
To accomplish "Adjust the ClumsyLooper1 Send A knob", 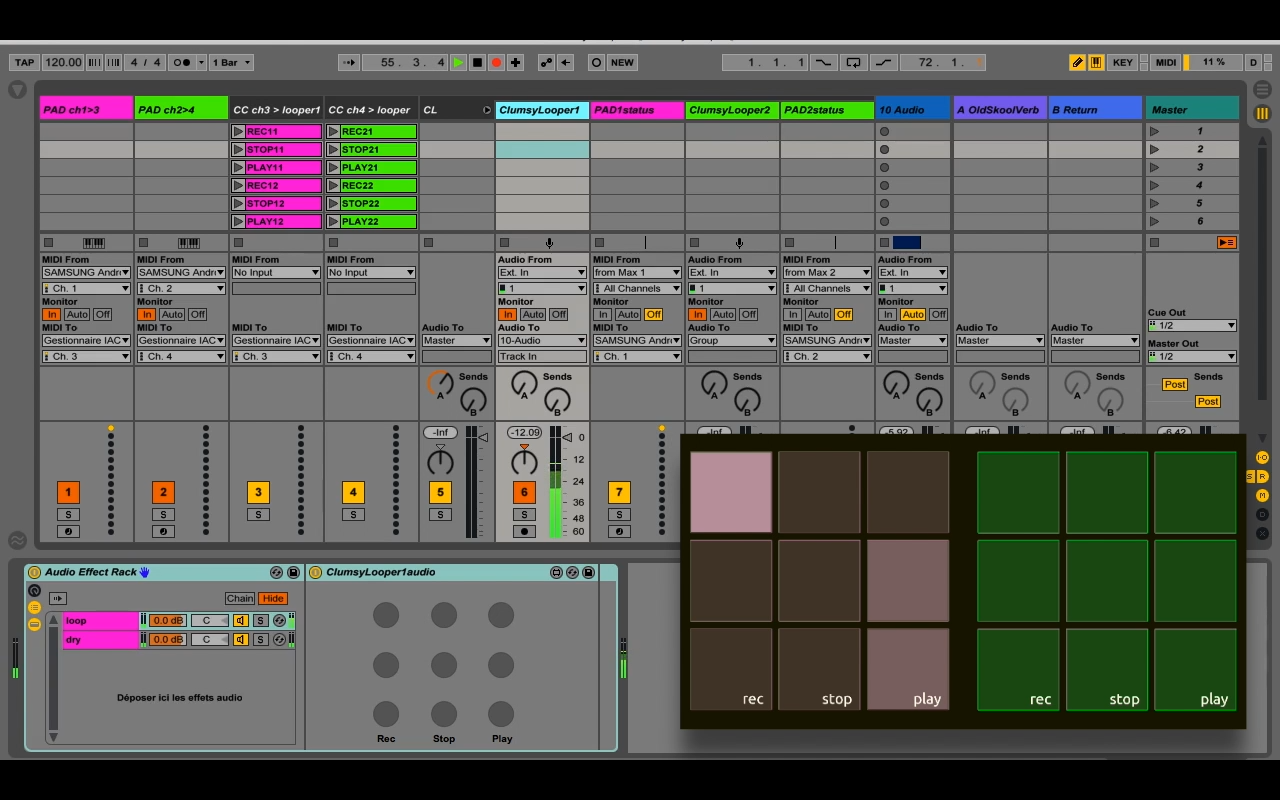I will click(x=523, y=384).
